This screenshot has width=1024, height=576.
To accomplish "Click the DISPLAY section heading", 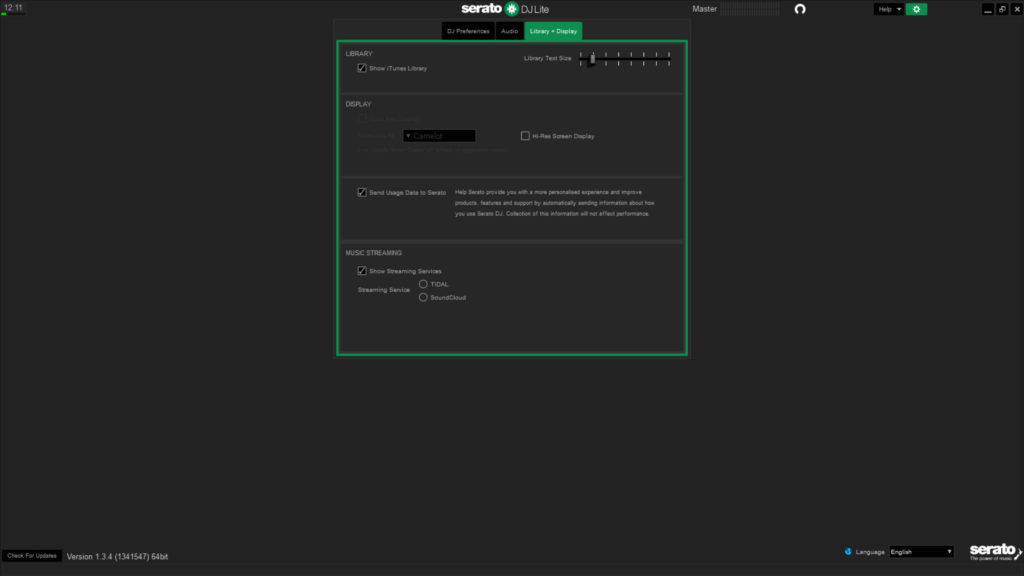I will [359, 104].
